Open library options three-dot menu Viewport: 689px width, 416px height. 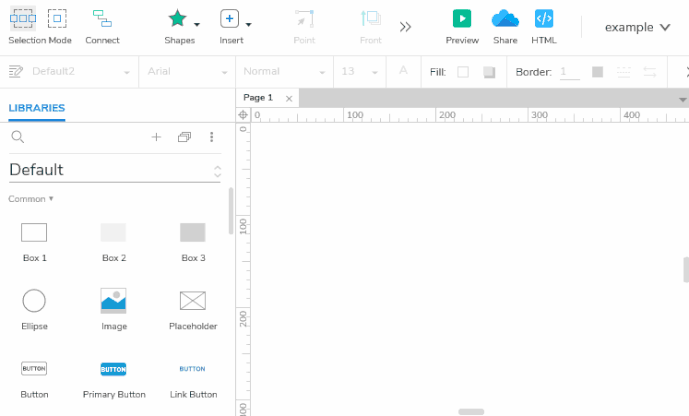(211, 137)
